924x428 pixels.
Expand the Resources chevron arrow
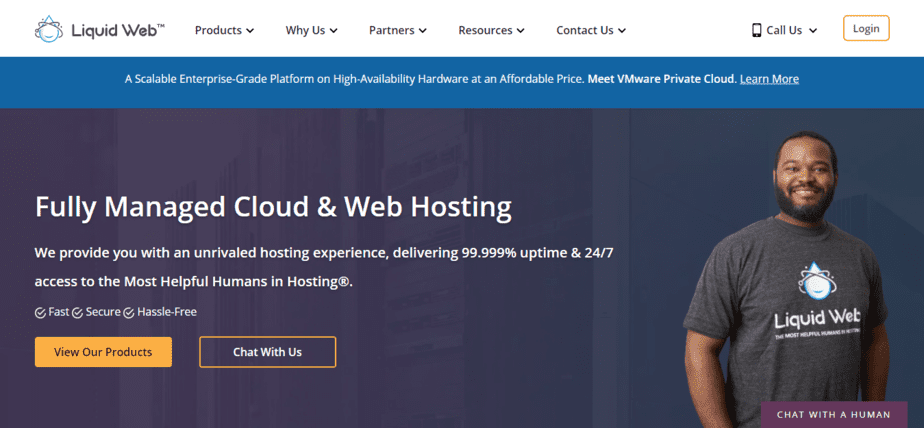coord(520,31)
